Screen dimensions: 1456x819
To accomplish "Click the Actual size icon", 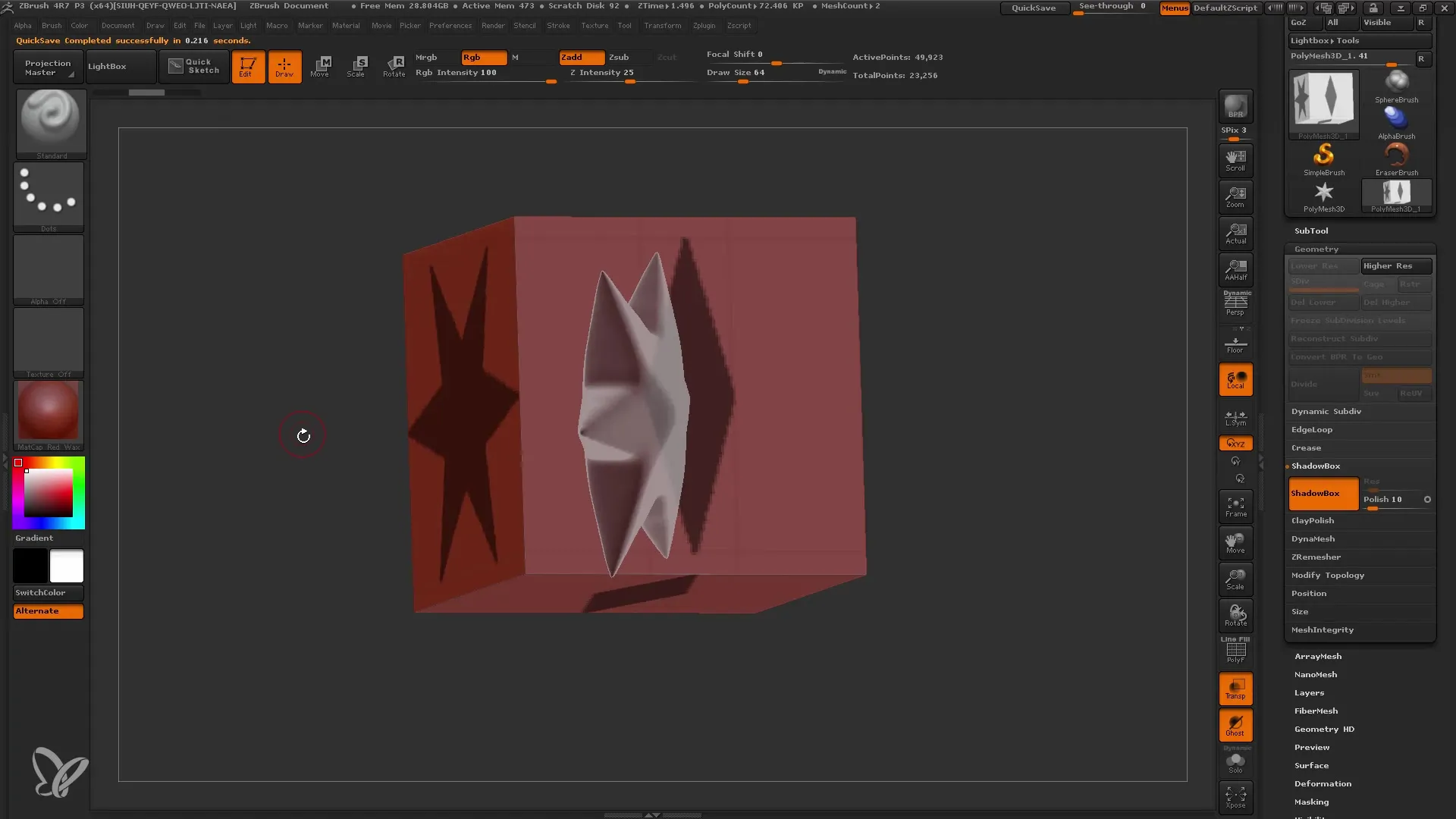I will (1235, 234).
